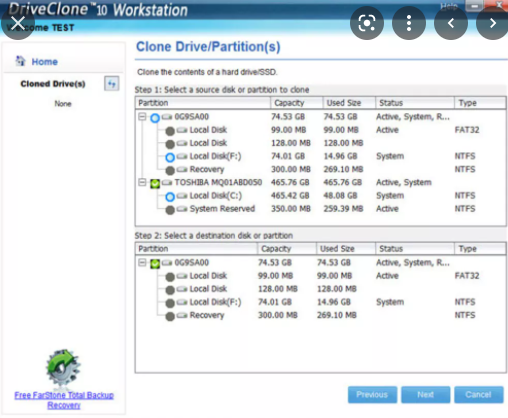
Task: Click the 48.08 GB used size cell
Action: (x=340, y=195)
